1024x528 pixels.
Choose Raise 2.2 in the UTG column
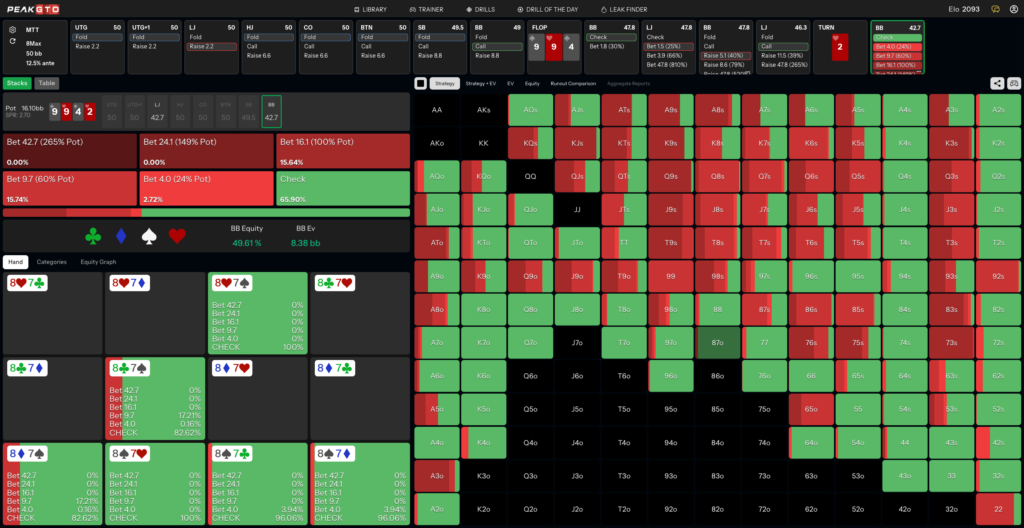pos(97,46)
